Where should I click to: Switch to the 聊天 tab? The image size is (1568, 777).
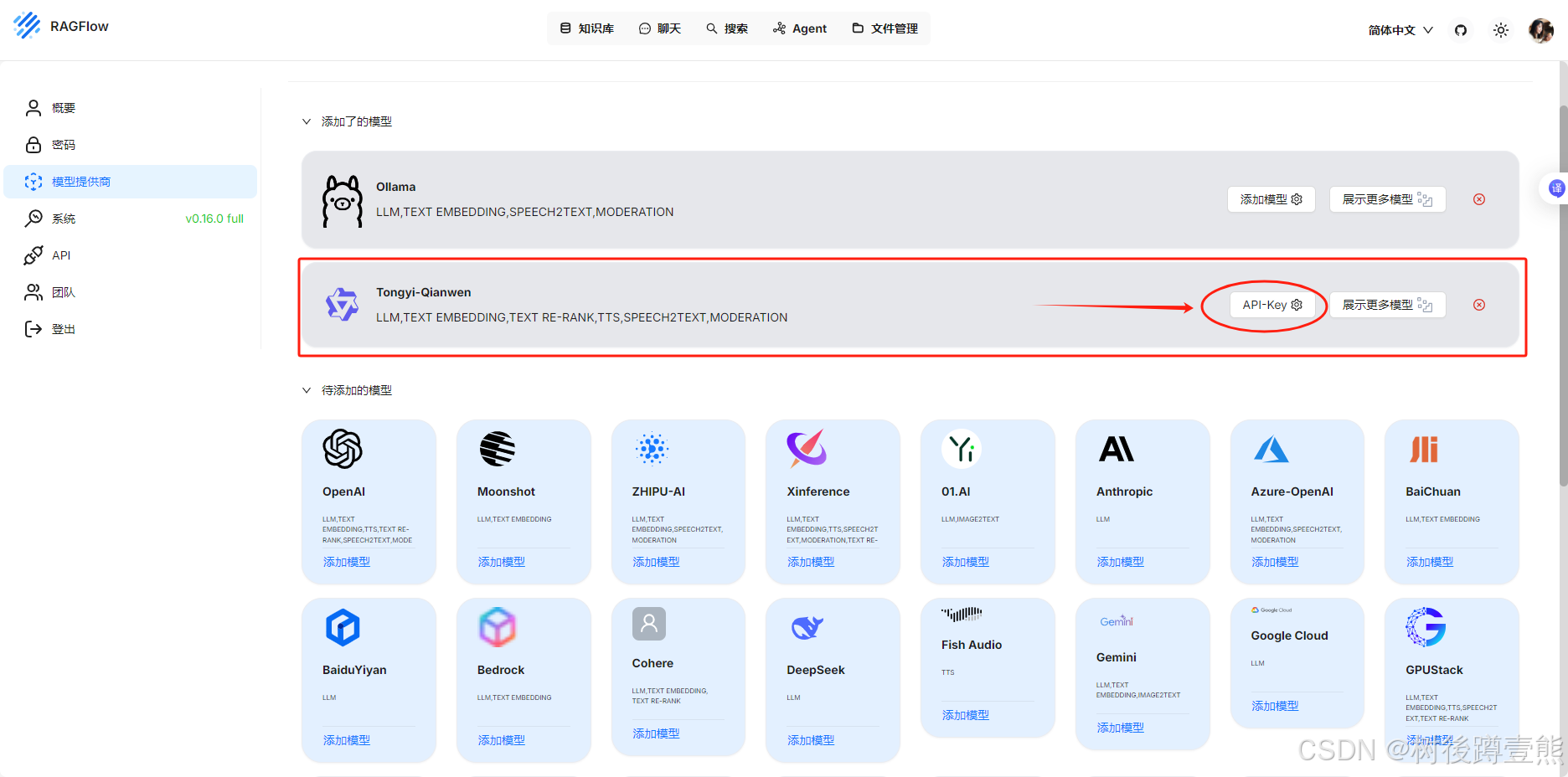coord(660,28)
